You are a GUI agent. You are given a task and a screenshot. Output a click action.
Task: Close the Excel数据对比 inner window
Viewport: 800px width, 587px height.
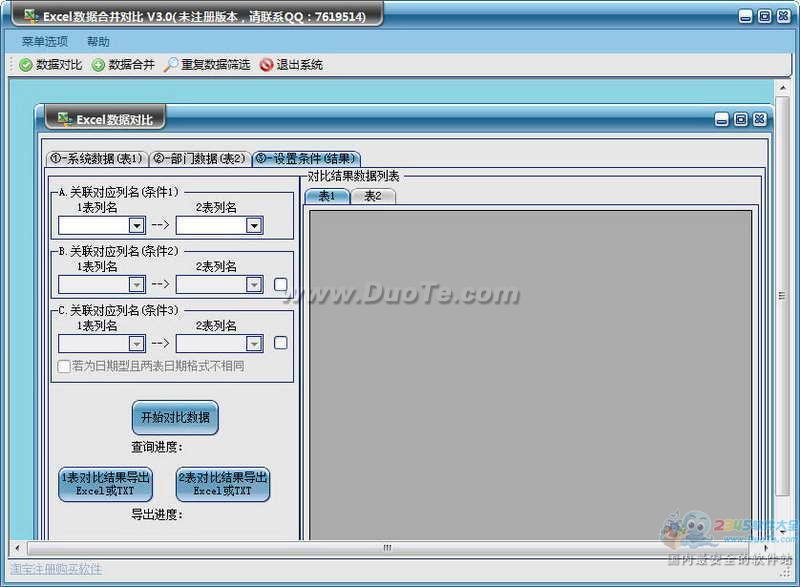click(759, 120)
